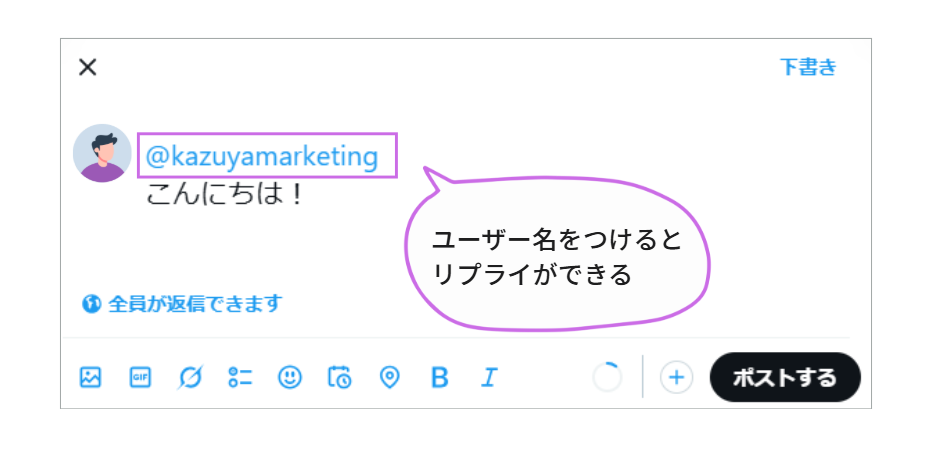
Task: Add another post with plus button
Action: pos(677,377)
